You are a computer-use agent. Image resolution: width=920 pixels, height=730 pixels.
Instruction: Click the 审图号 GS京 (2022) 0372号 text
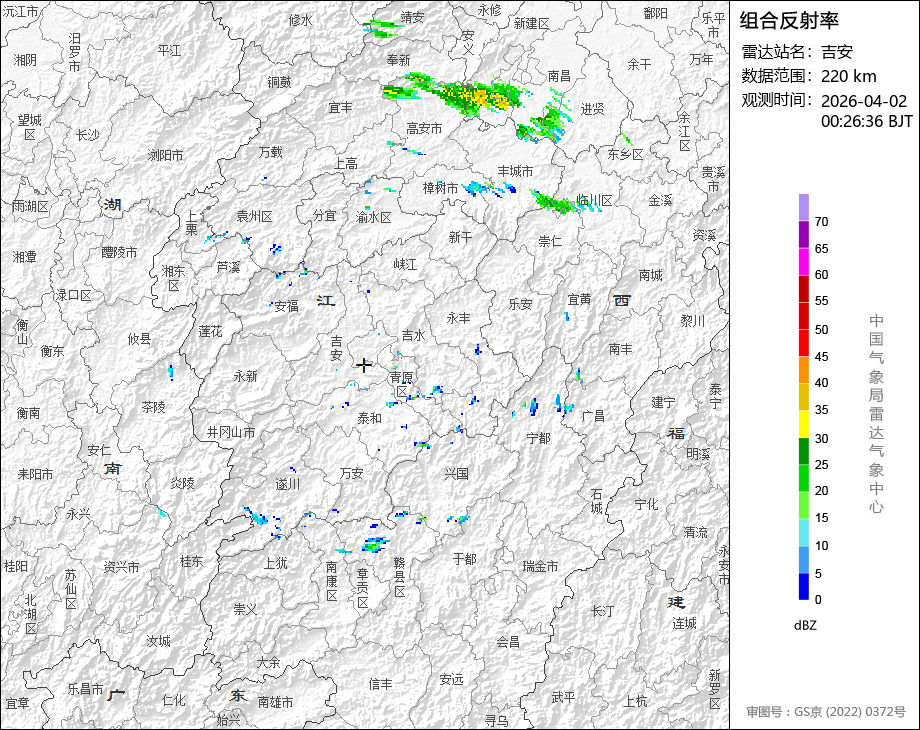pyautogui.click(x=826, y=712)
